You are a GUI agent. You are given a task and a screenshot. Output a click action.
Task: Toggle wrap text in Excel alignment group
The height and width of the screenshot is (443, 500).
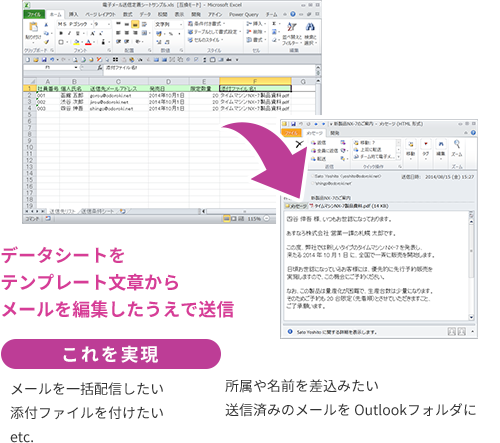click(144, 24)
